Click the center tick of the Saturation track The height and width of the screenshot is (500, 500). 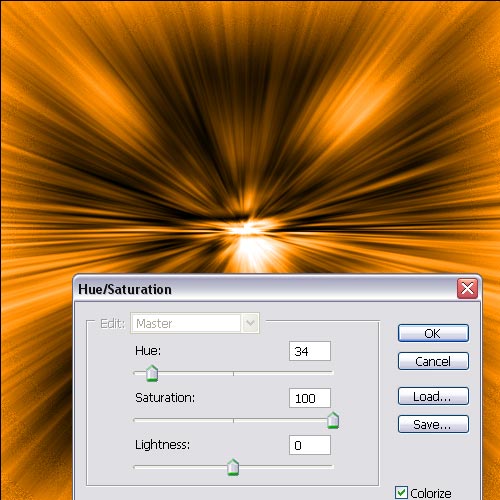coord(233,420)
